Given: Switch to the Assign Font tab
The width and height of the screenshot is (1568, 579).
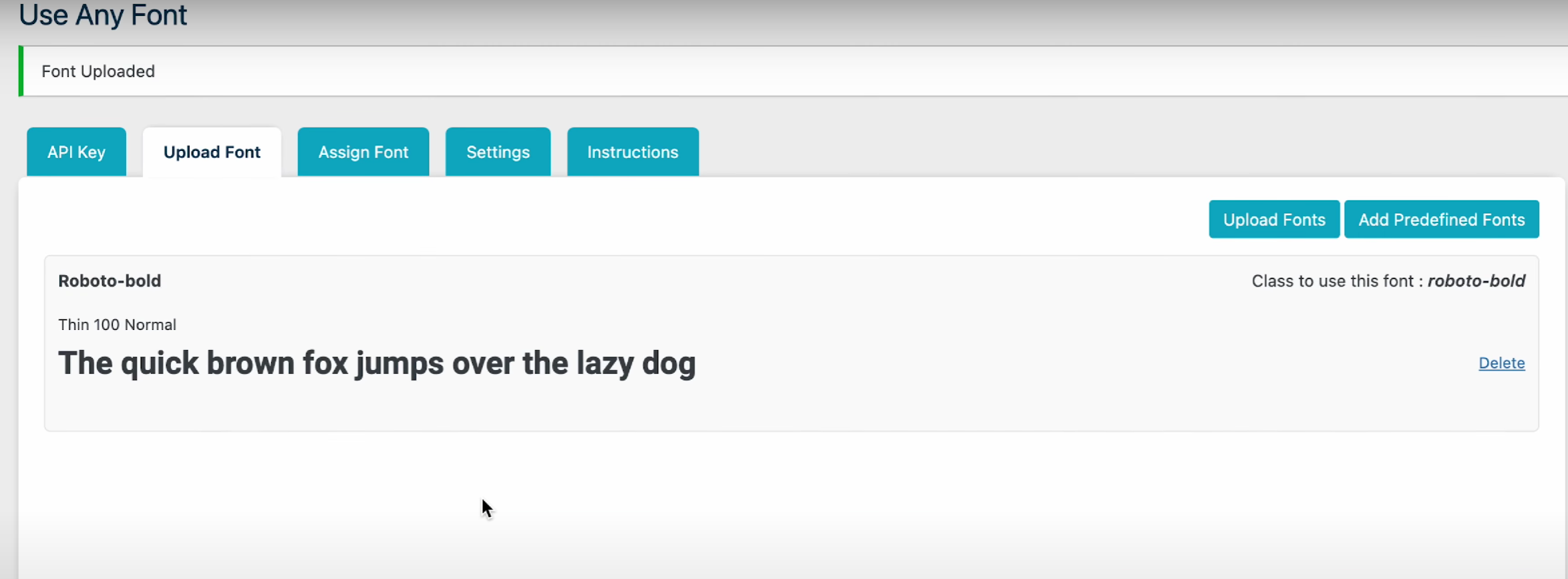Looking at the screenshot, I should [x=363, y=152].
